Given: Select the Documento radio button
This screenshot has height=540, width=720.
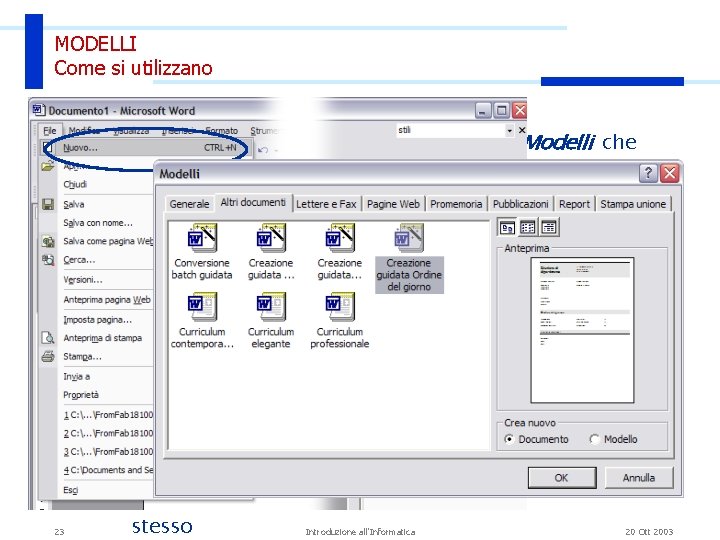Looking at the screenshot, I should coord(509,439).
